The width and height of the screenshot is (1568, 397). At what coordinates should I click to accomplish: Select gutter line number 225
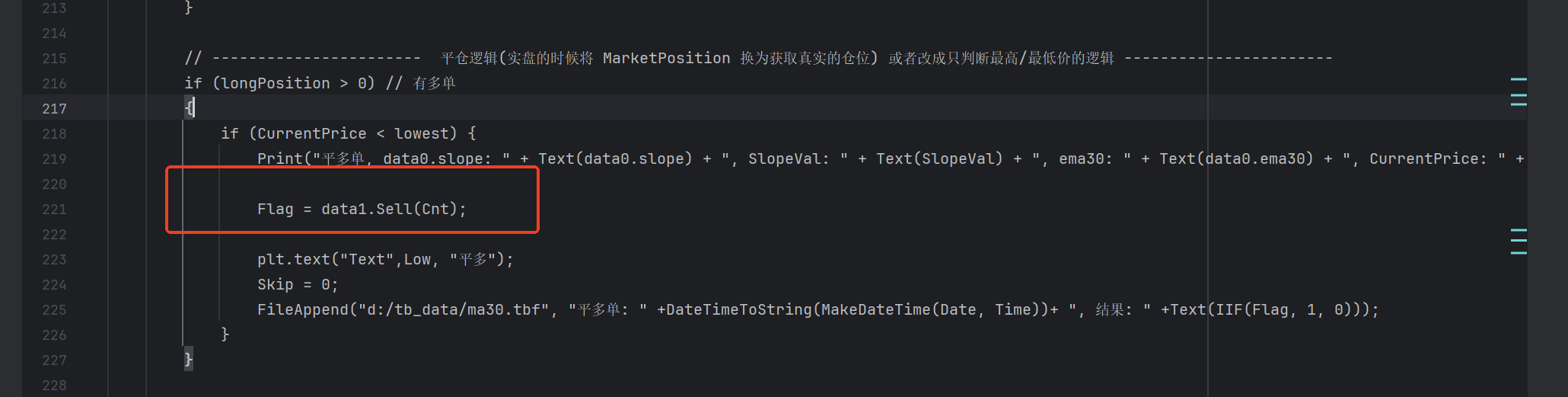[54, 310]
